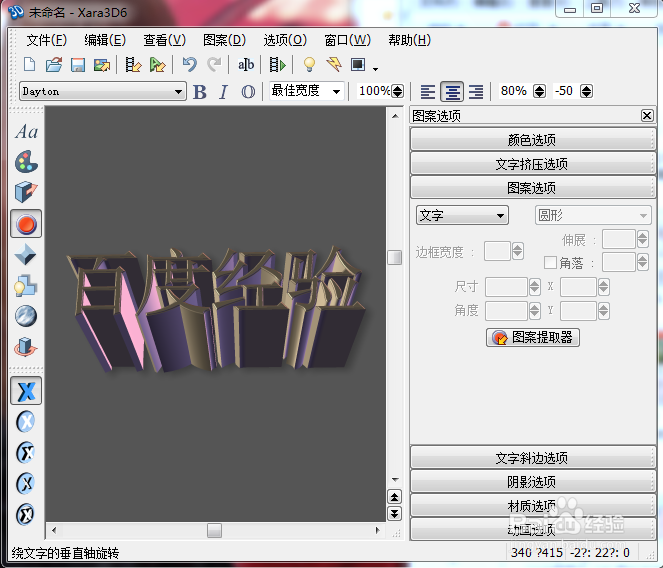Click the import animation filmstrip icon
Image resolution: width=663 pixels, height=568 pixels.
(x=133, y=65)
